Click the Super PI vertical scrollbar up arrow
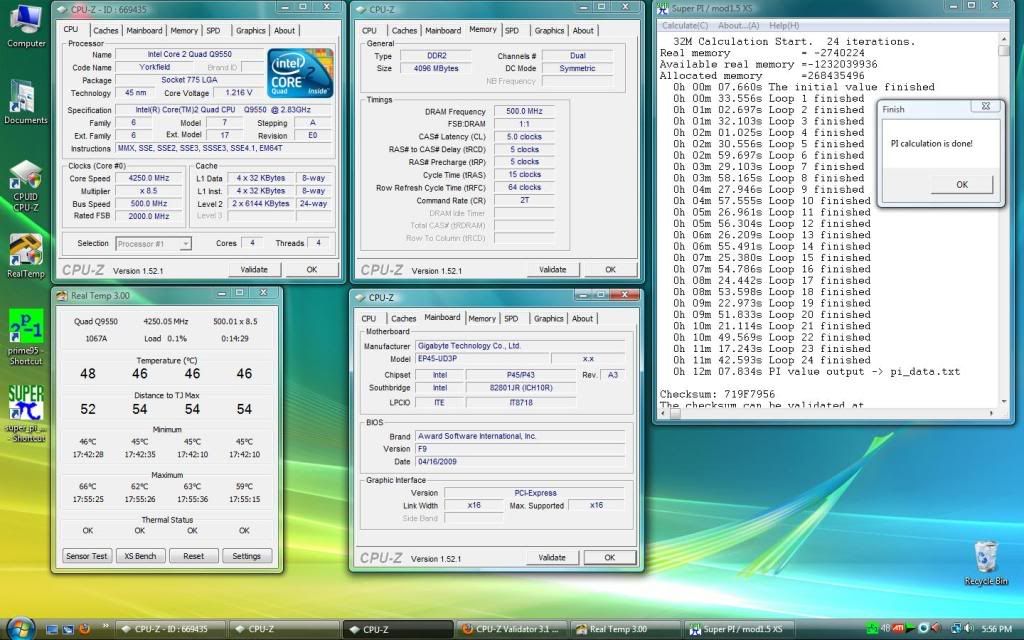 [1004, 39]
